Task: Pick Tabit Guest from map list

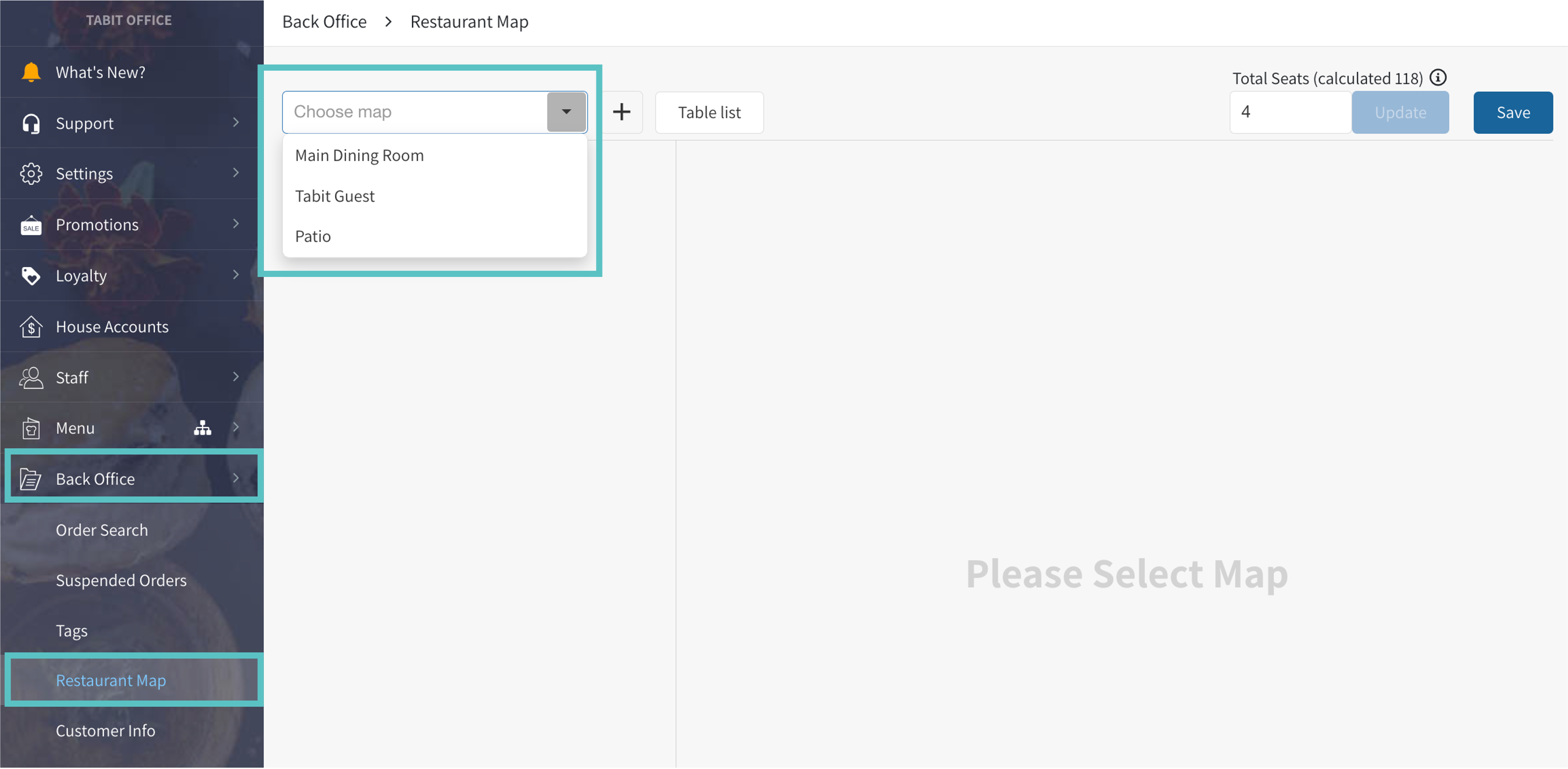Action: tap(335, 196)
